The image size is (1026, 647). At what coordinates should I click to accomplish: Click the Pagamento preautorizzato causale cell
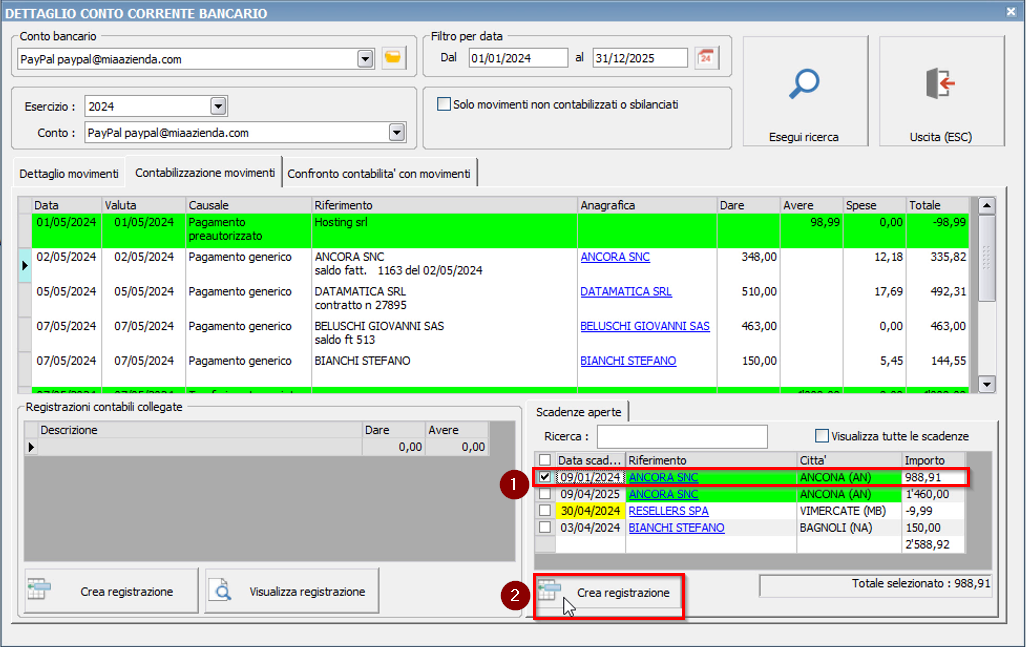point(248,230)
